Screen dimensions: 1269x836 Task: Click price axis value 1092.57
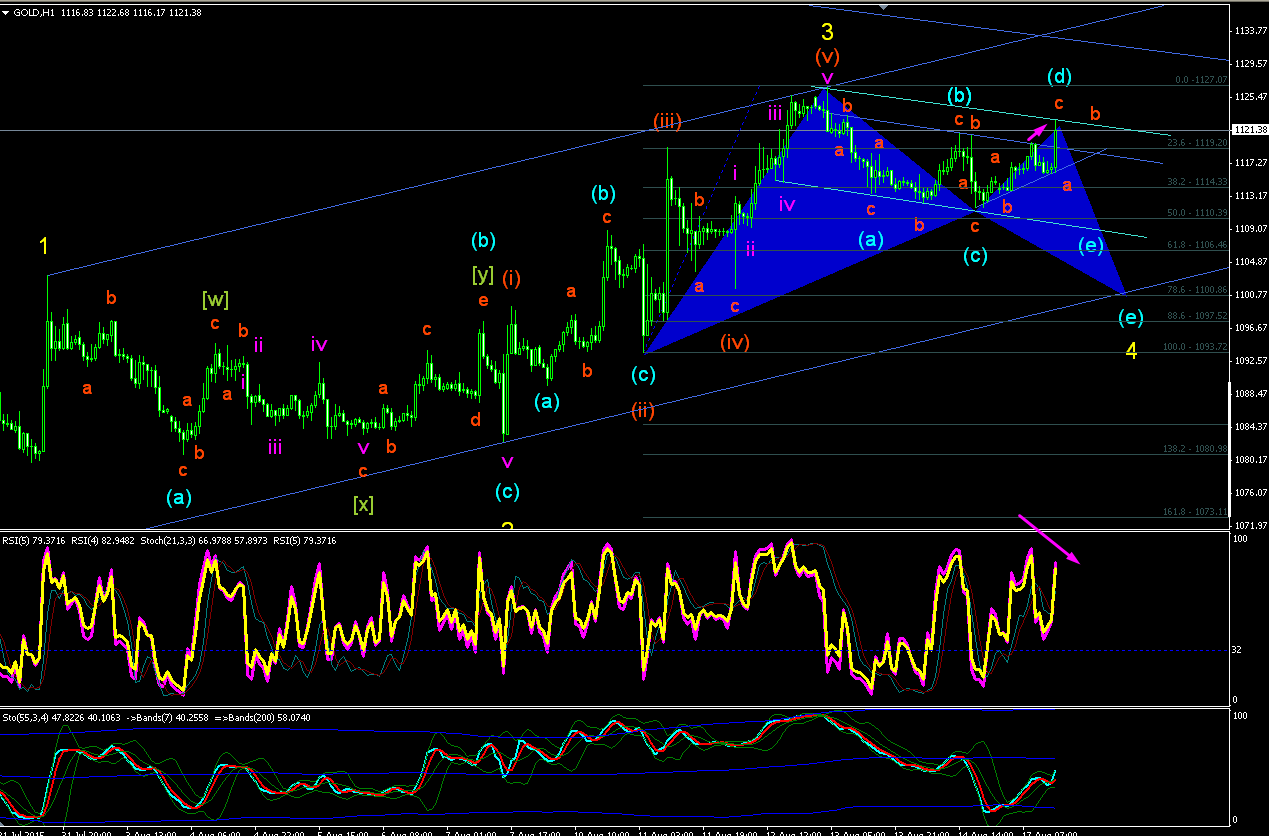pos(1250,361)
